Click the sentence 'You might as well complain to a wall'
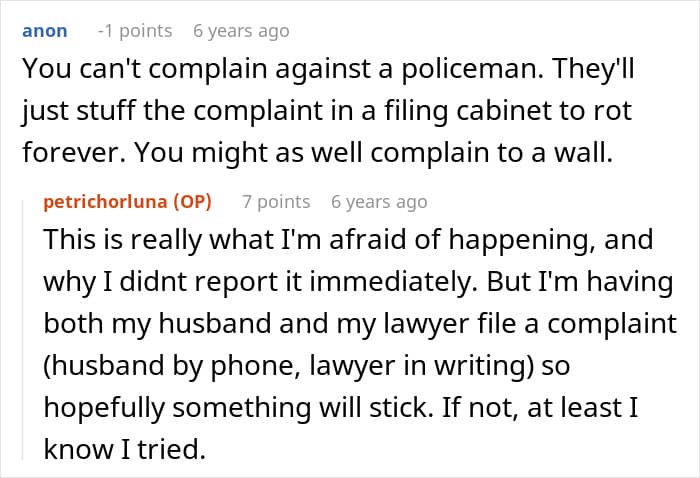 (374, 153)
